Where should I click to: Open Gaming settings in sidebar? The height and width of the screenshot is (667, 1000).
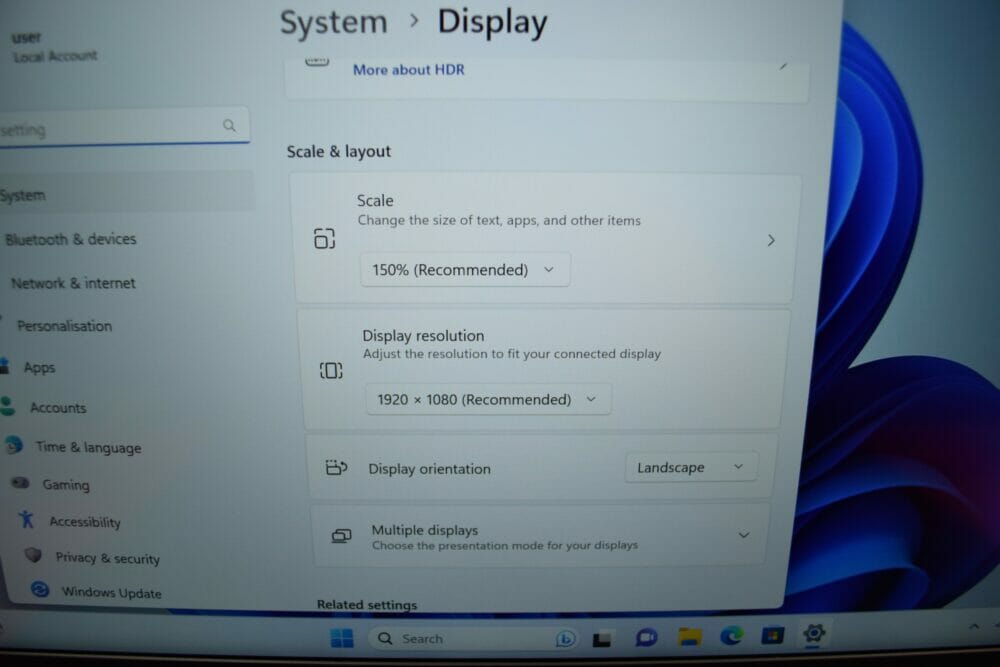point(66,485)
